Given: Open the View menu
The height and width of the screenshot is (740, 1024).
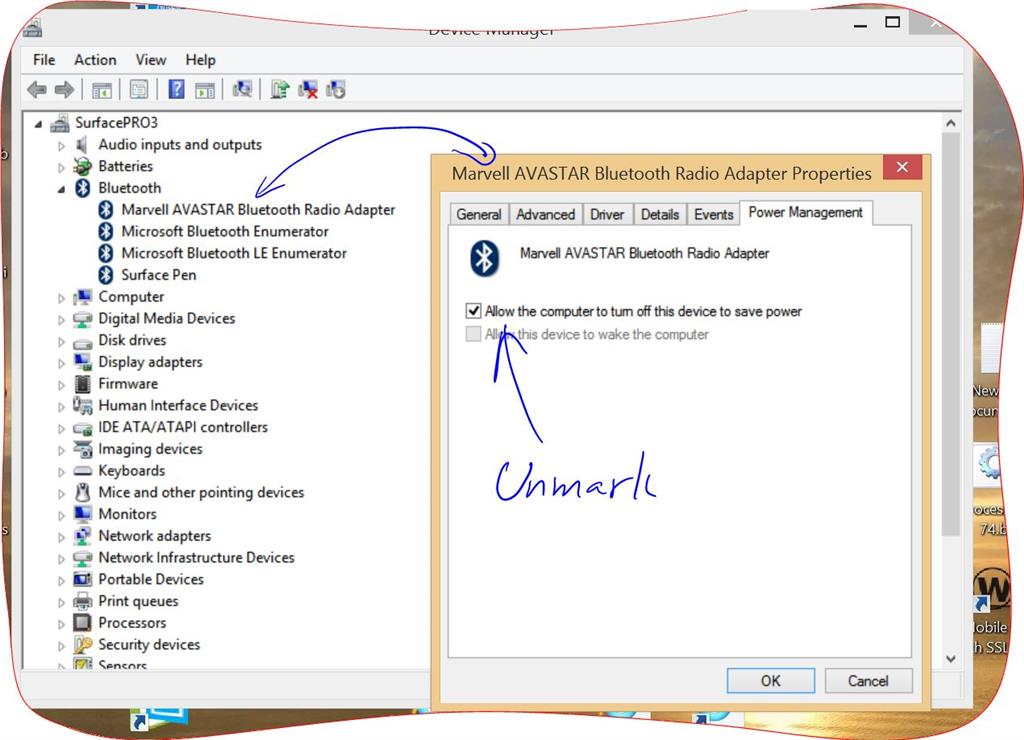Looking at the screenshot, I should [x=151, y=60].
